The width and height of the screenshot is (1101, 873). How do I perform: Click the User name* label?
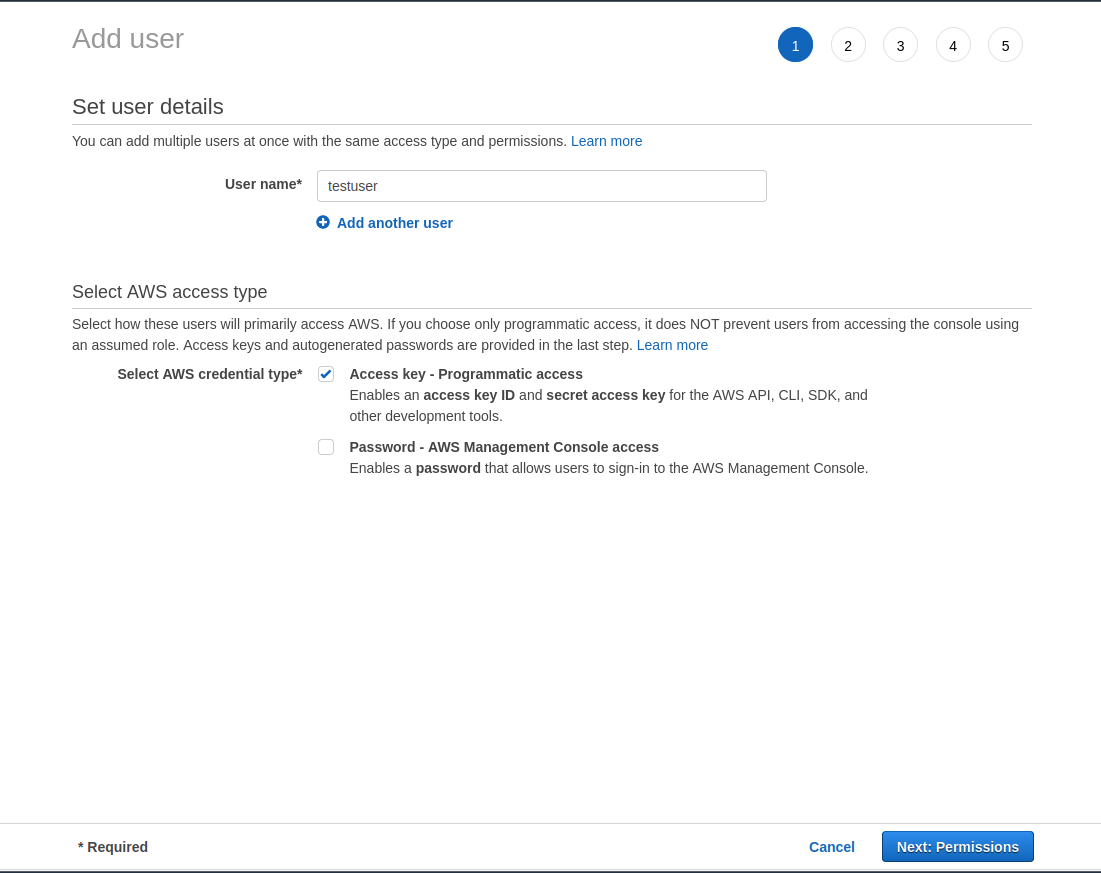[x=263, y=184]
